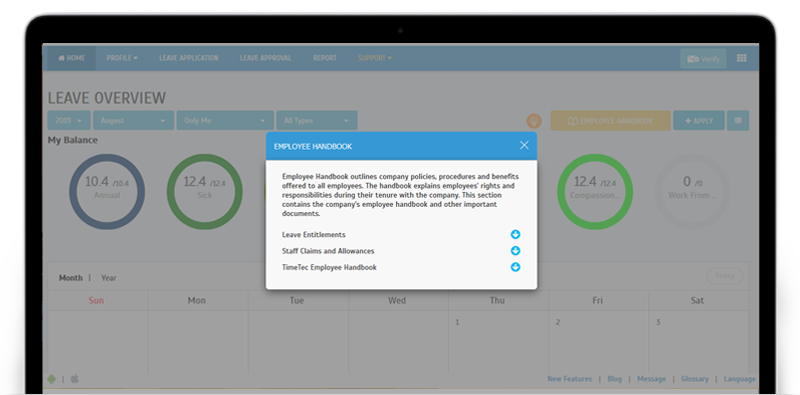
Task: Switch calendar to Year view
Action: (x=109, y=278)
